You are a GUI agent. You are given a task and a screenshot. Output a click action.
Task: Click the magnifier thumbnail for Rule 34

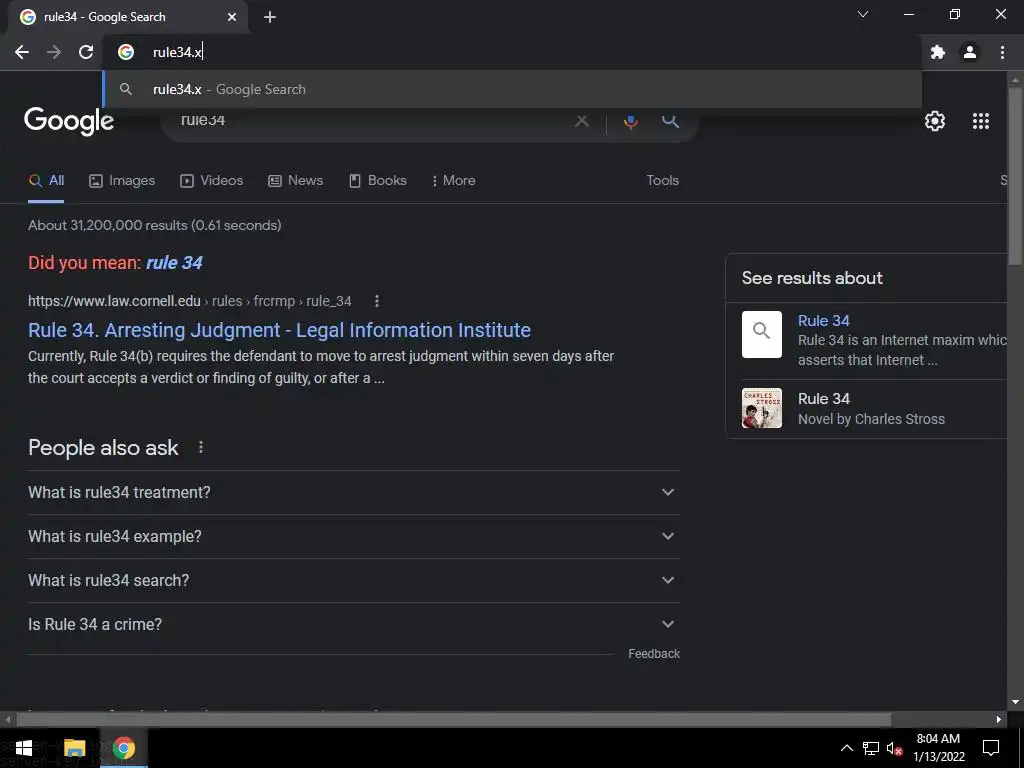[761, 334]
